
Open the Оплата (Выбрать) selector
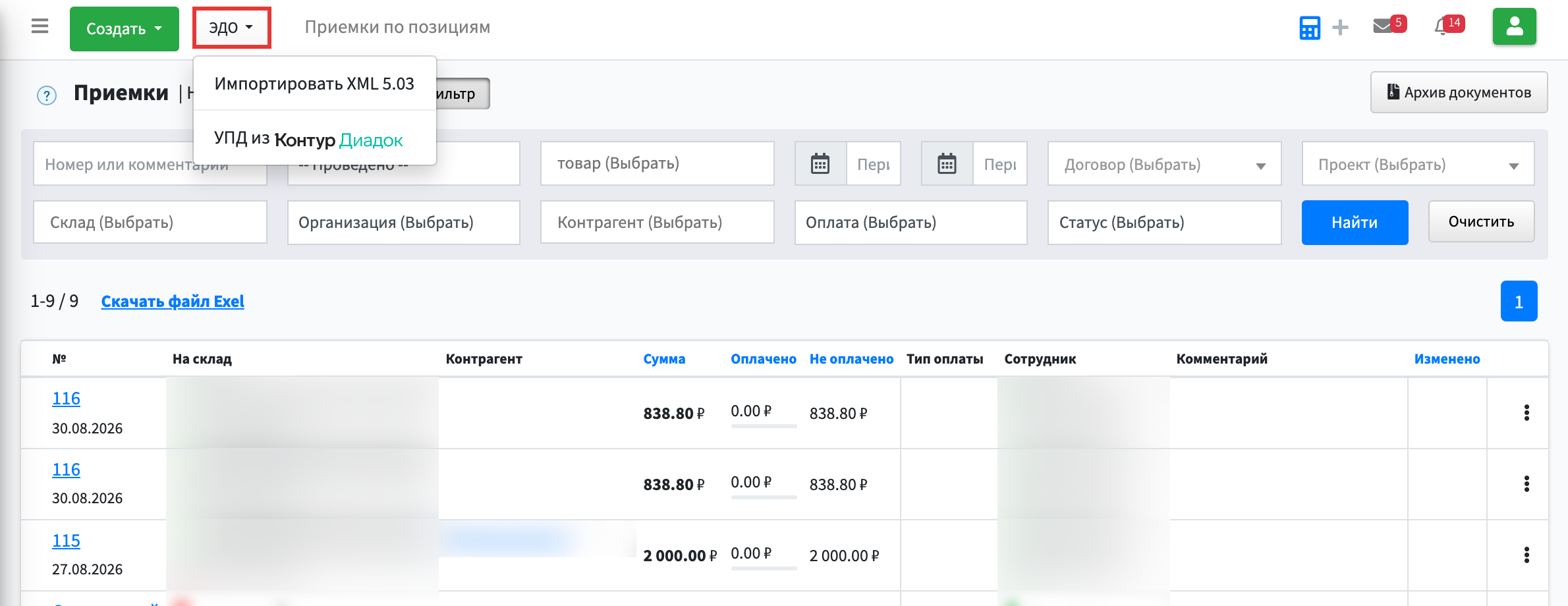910,223
